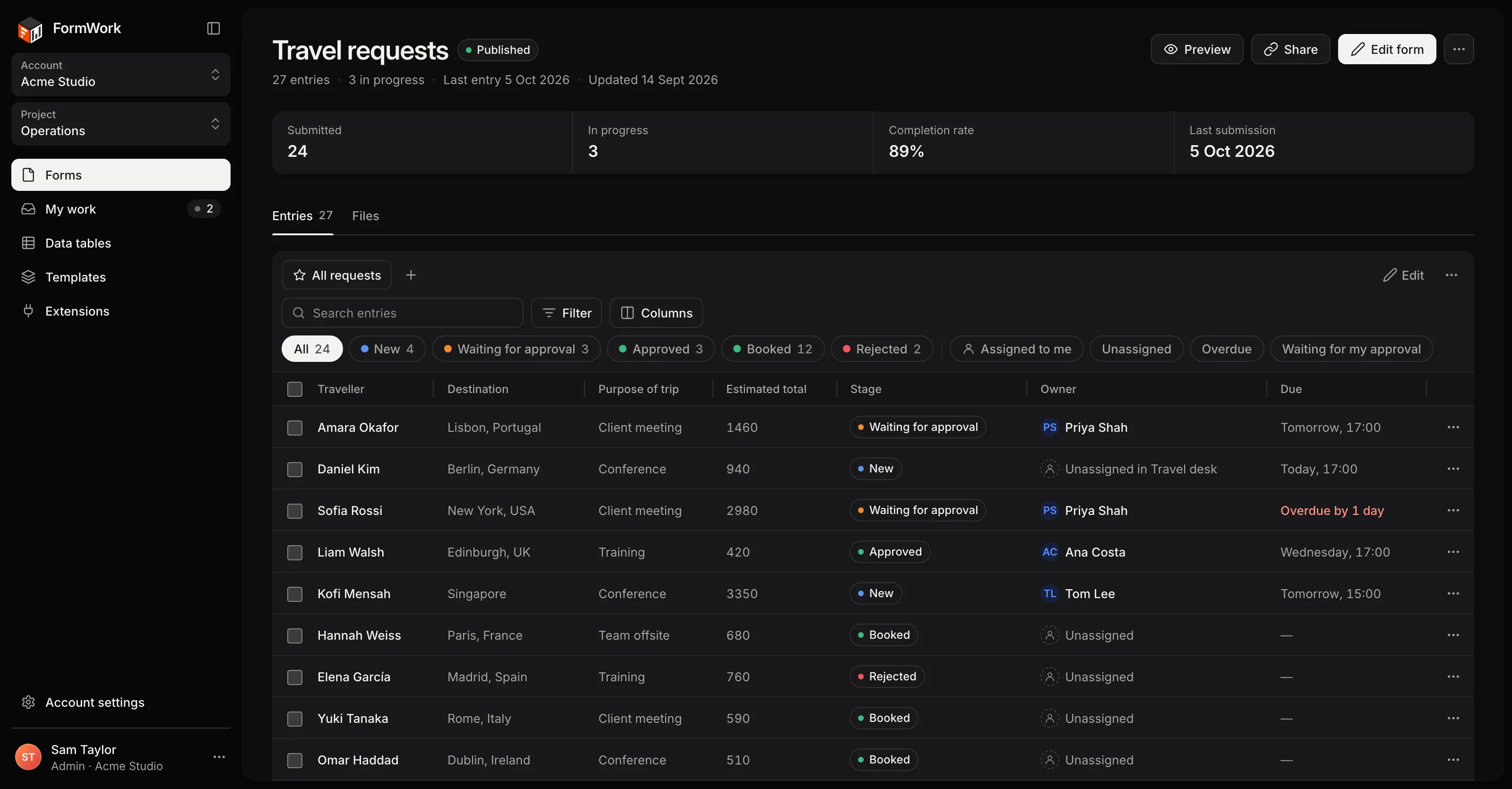
Task: Select the Hannah Weiss row checkbox
Action: tap(295, 635)
